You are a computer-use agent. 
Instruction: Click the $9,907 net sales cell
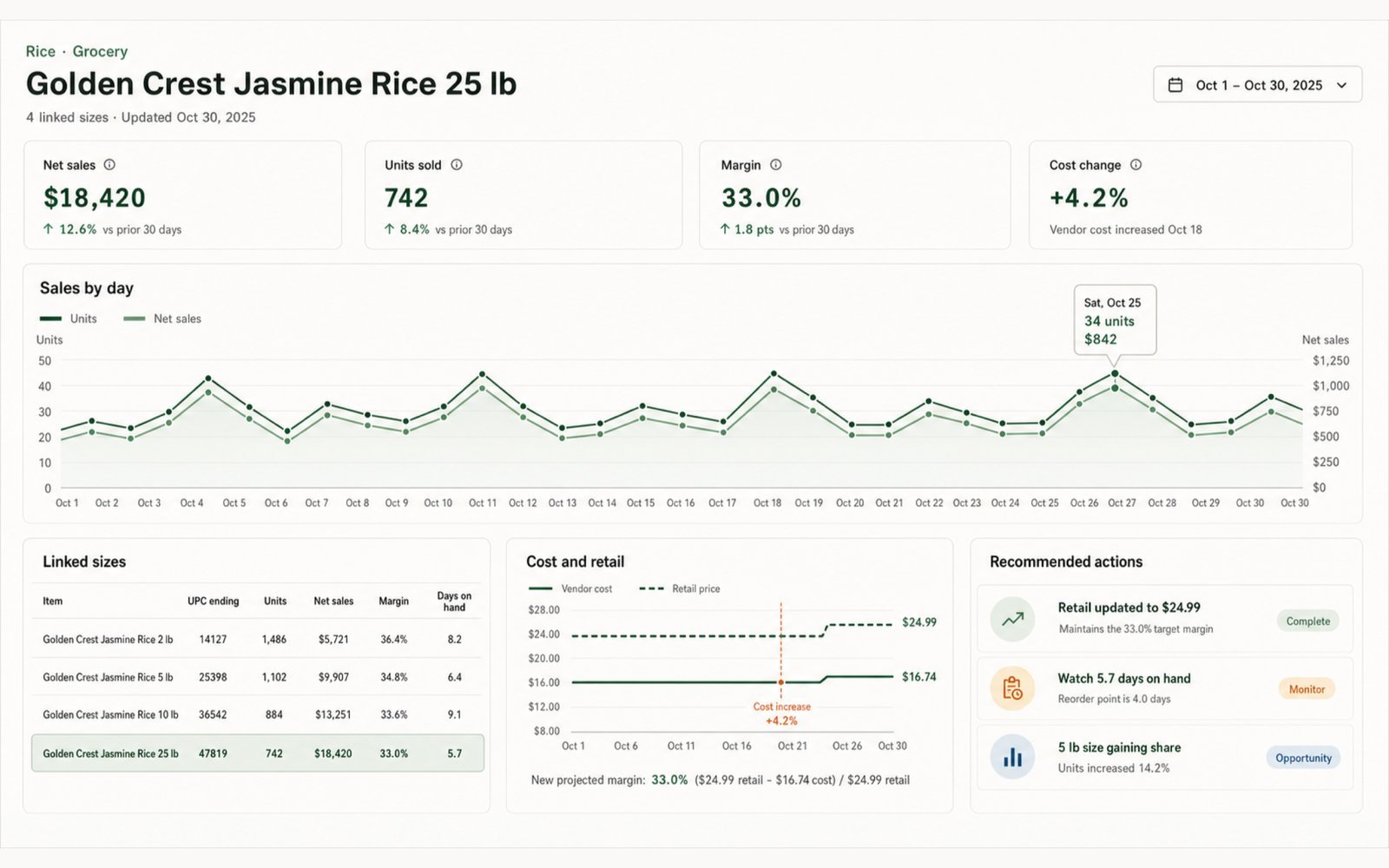[x=333, y=677]
